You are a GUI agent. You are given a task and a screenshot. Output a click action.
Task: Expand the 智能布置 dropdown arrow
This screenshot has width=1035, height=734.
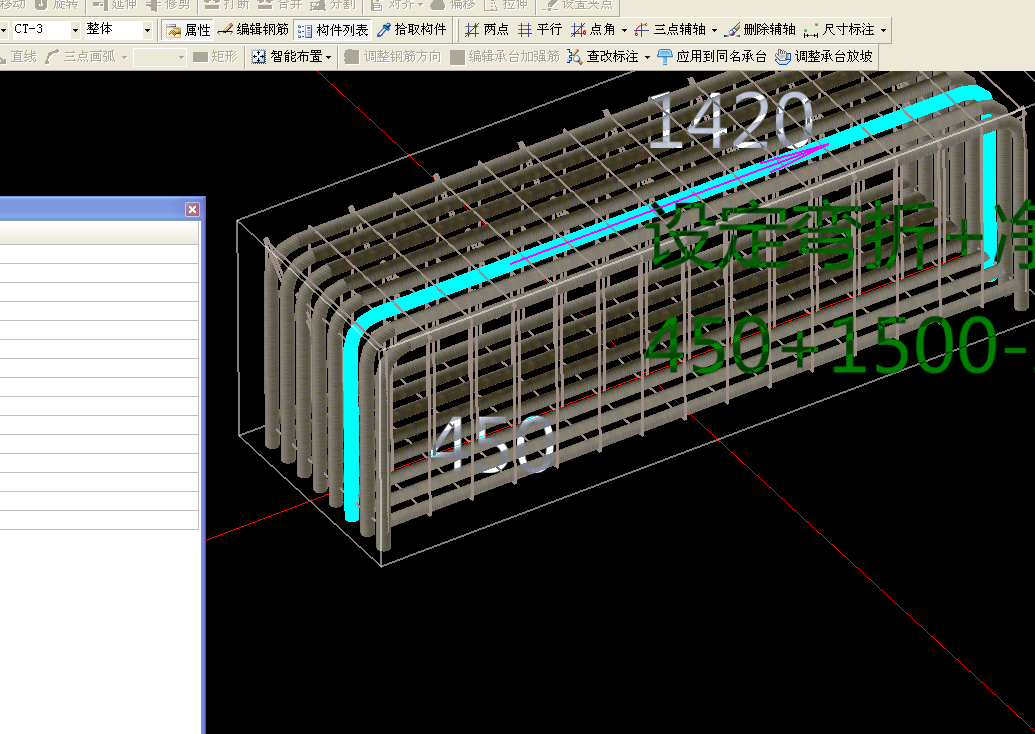click(x=329, y=57)
